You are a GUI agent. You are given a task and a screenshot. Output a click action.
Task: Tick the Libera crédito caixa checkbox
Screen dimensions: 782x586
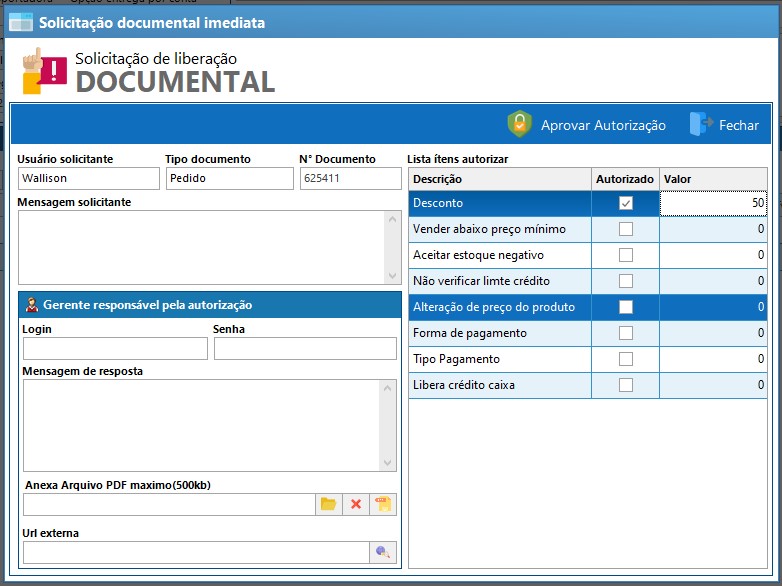pyautogui.click(x=626, y=385)
